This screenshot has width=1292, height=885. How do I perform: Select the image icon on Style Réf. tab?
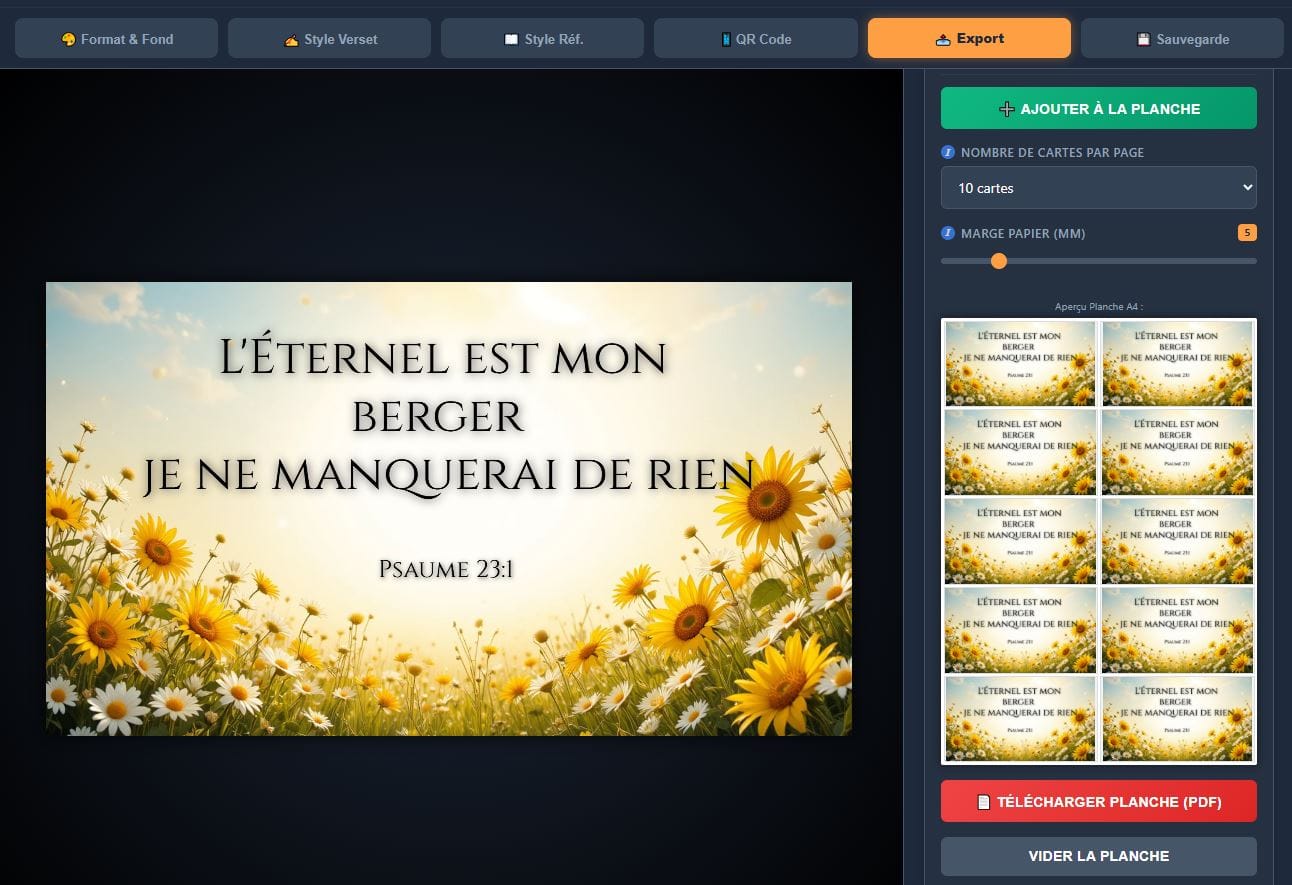click(x=512, y=38)
